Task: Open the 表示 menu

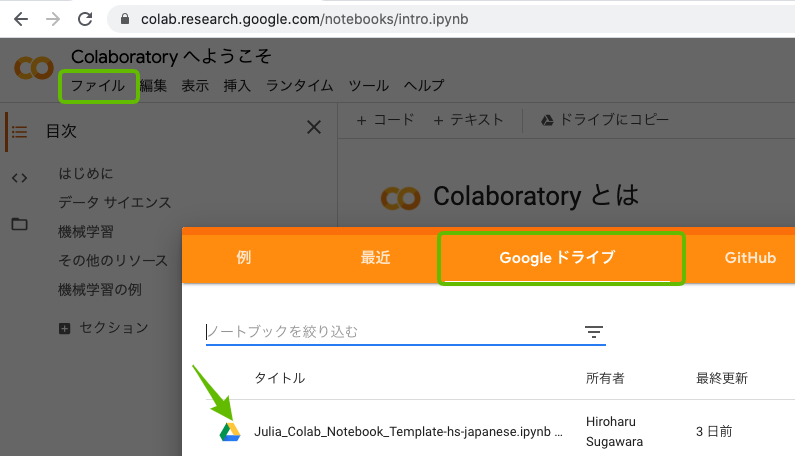Action: tap(195, 86)
